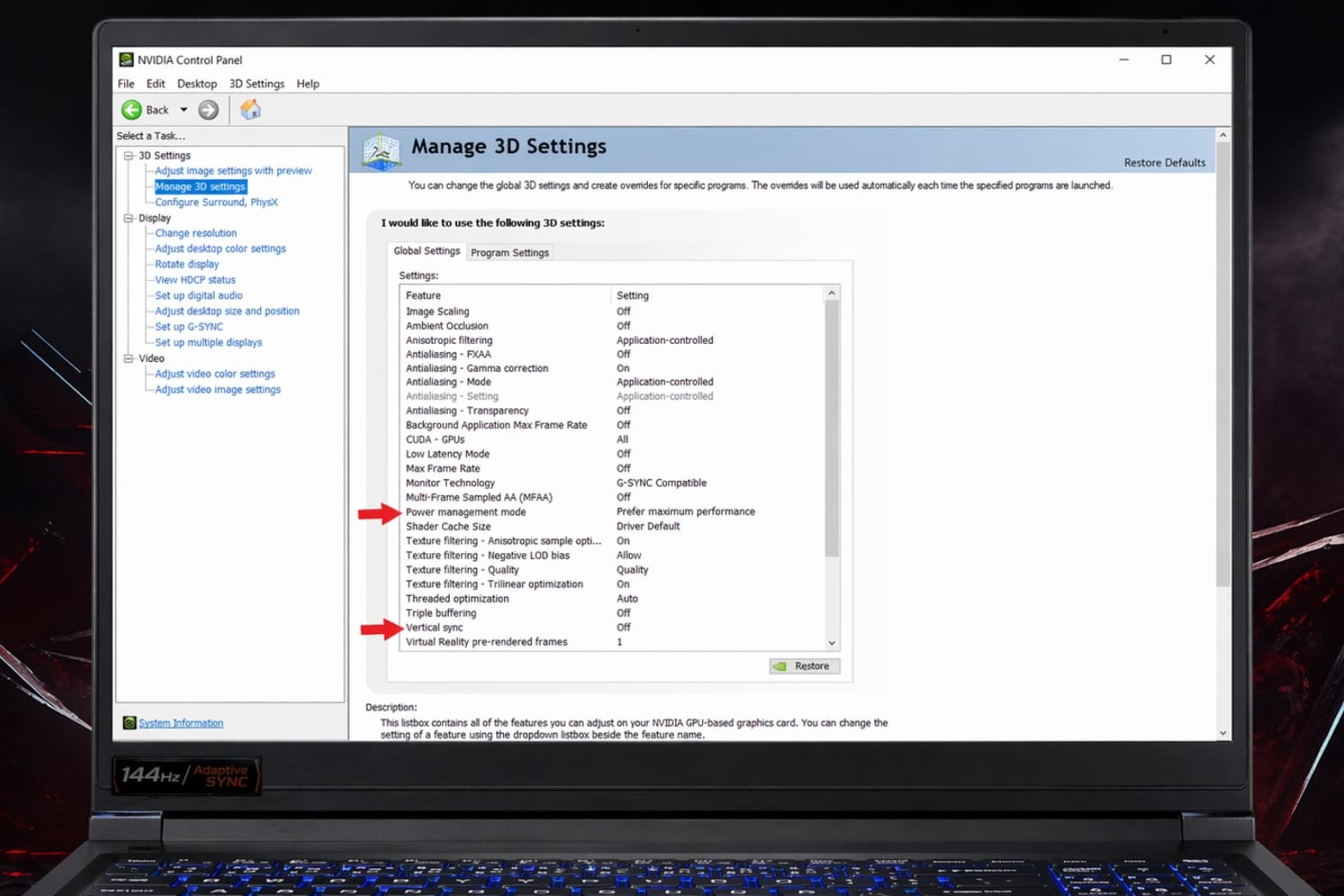Image resolution: width=1344 pixels, height=896 pixels.
Task: Open Adjust desktop size and position
Action: point(227,311)
